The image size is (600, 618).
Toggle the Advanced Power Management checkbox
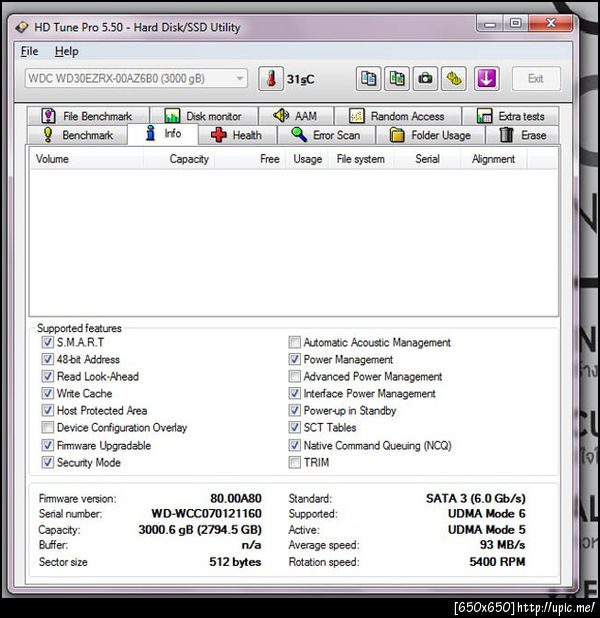(x=294, y=376)
